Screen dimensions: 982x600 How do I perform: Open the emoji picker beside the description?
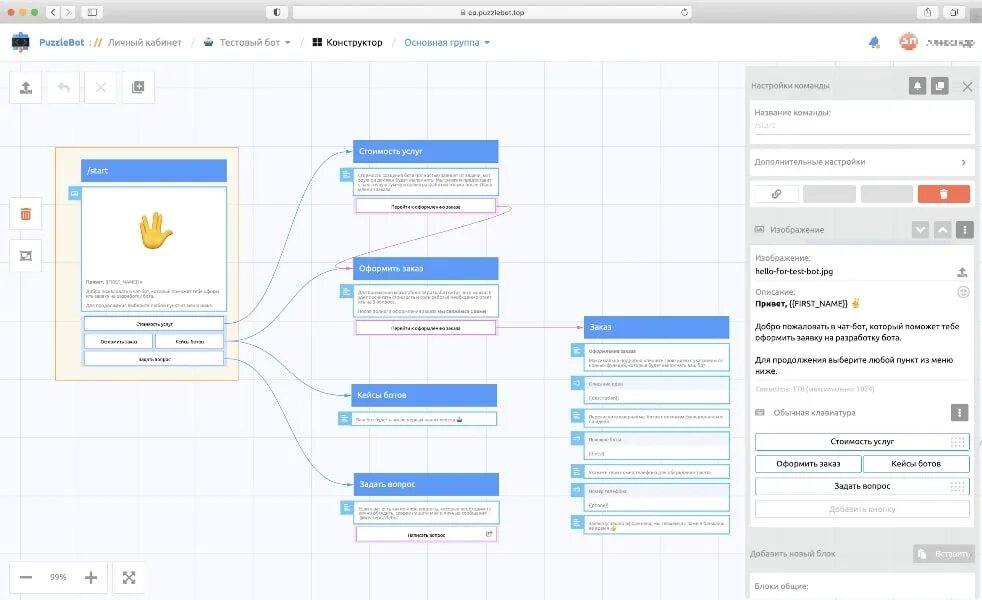tap(963, 292)
